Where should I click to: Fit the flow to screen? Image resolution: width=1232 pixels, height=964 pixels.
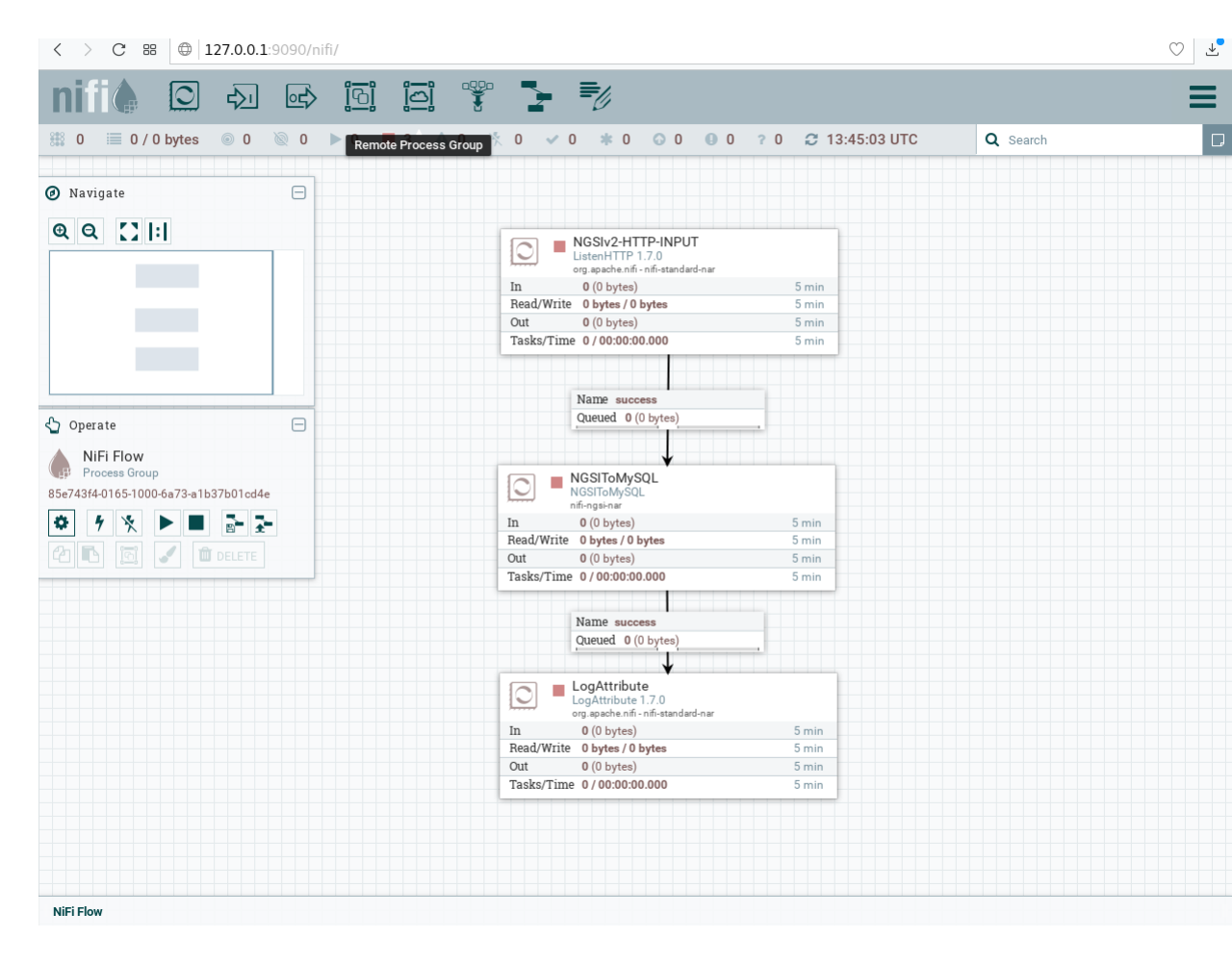coord(128,231)
